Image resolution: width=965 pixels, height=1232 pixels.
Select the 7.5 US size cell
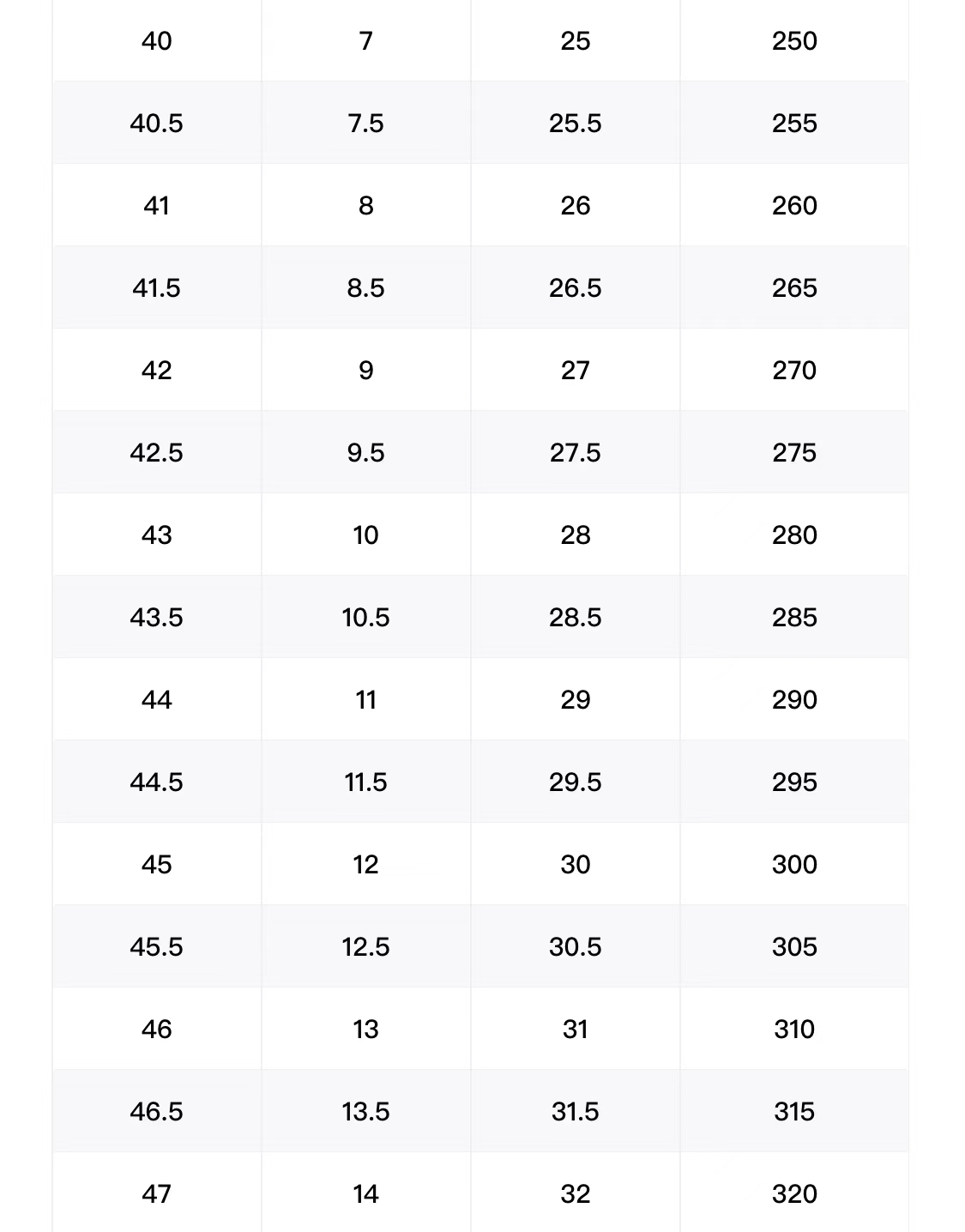(366, 123)
